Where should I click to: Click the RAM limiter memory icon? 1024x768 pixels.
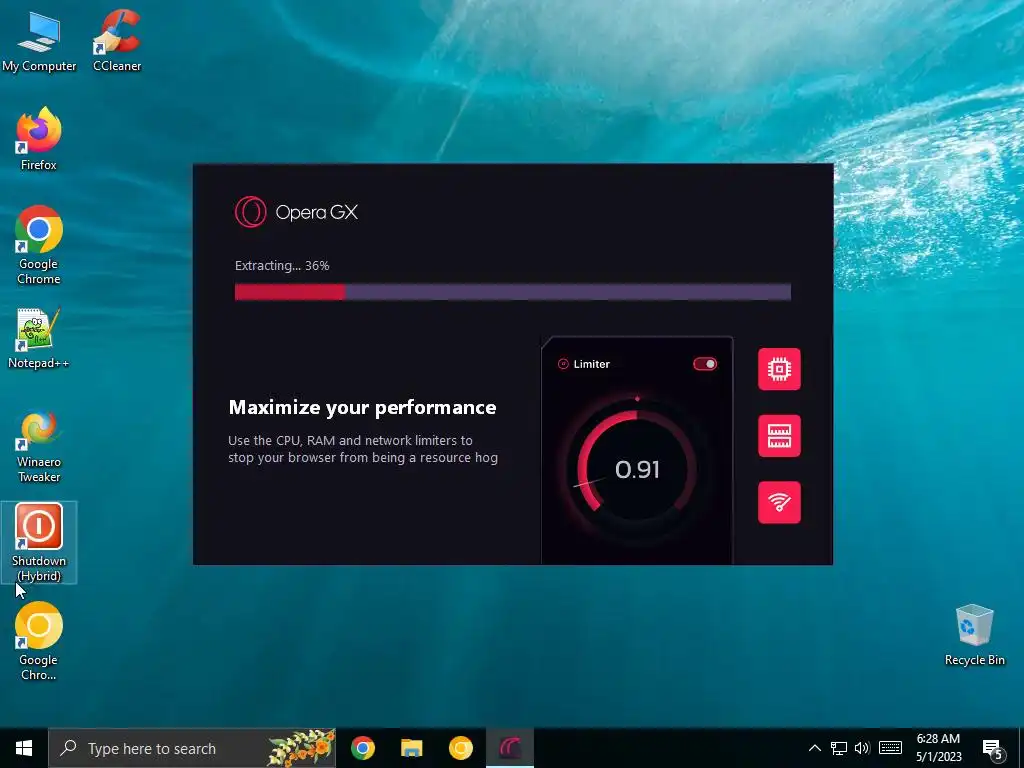[779, 436]
